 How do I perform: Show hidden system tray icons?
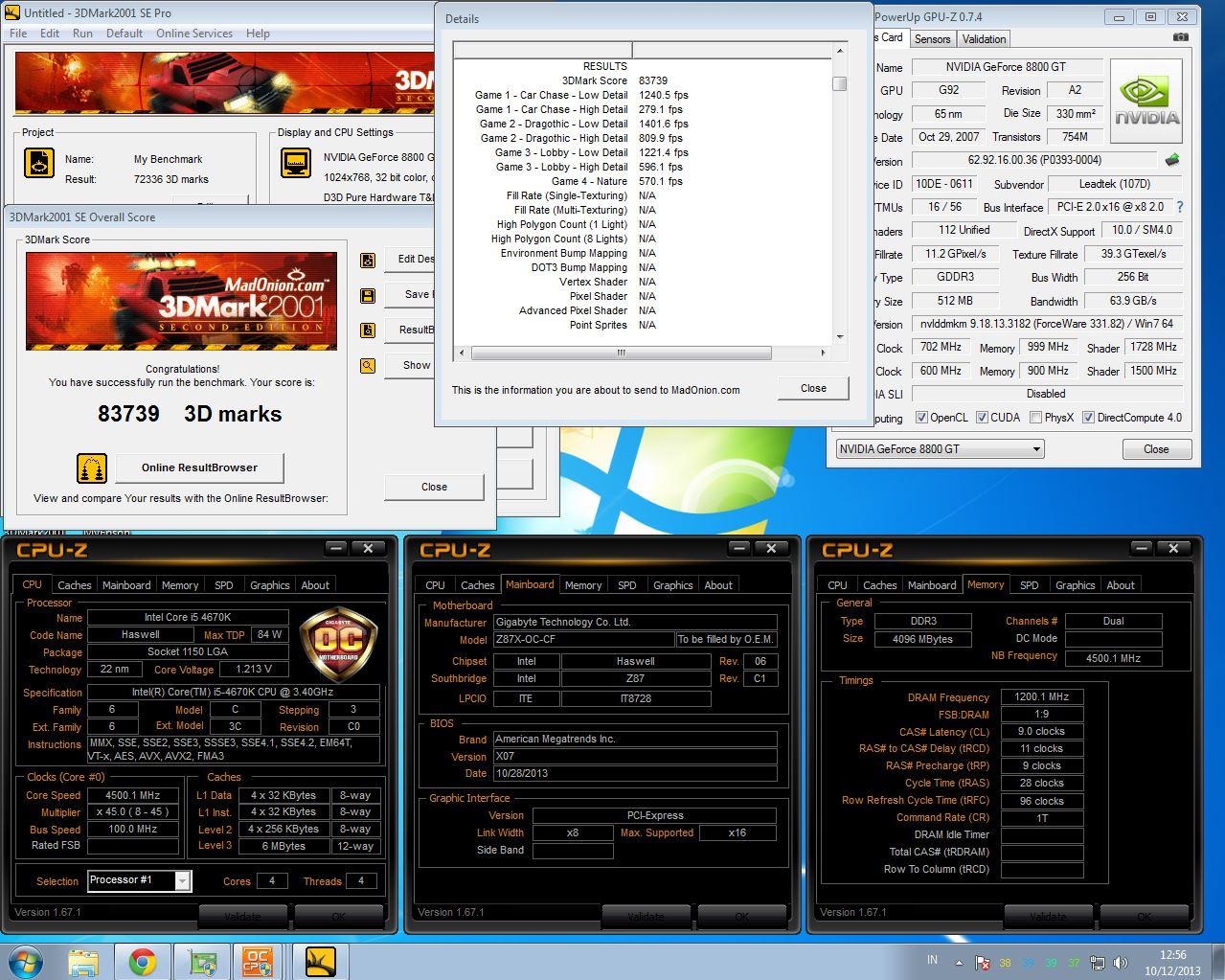tap(960, 962)
